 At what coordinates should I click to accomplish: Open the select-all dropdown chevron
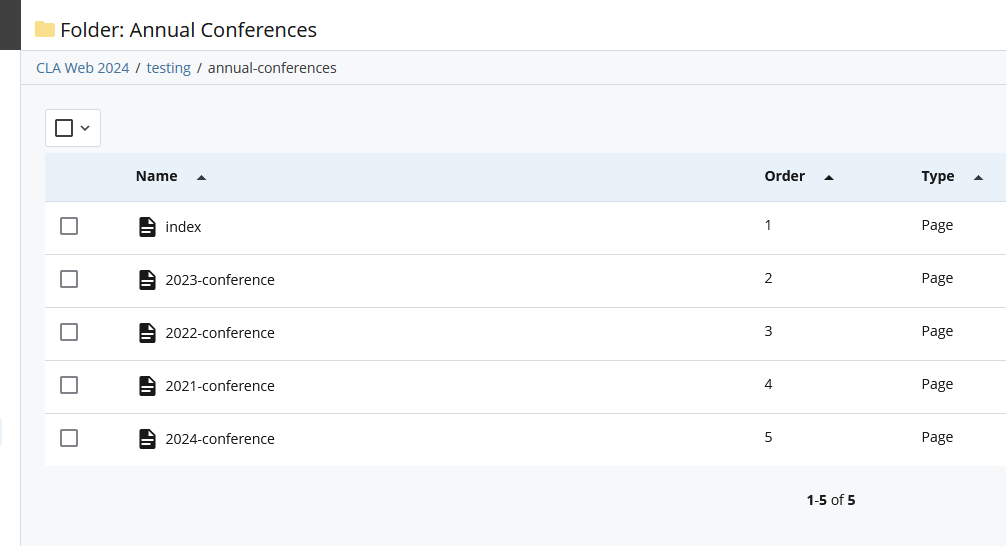tap(86, 128)
